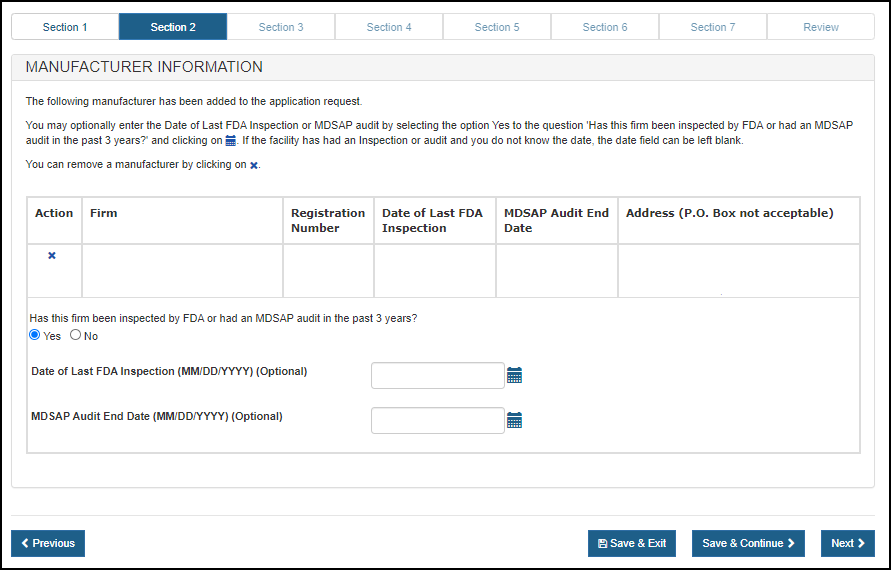Viewport: 891px width, 570px height.
Task: Click the active Section 2 tab
Action: (x=173, y=27)
